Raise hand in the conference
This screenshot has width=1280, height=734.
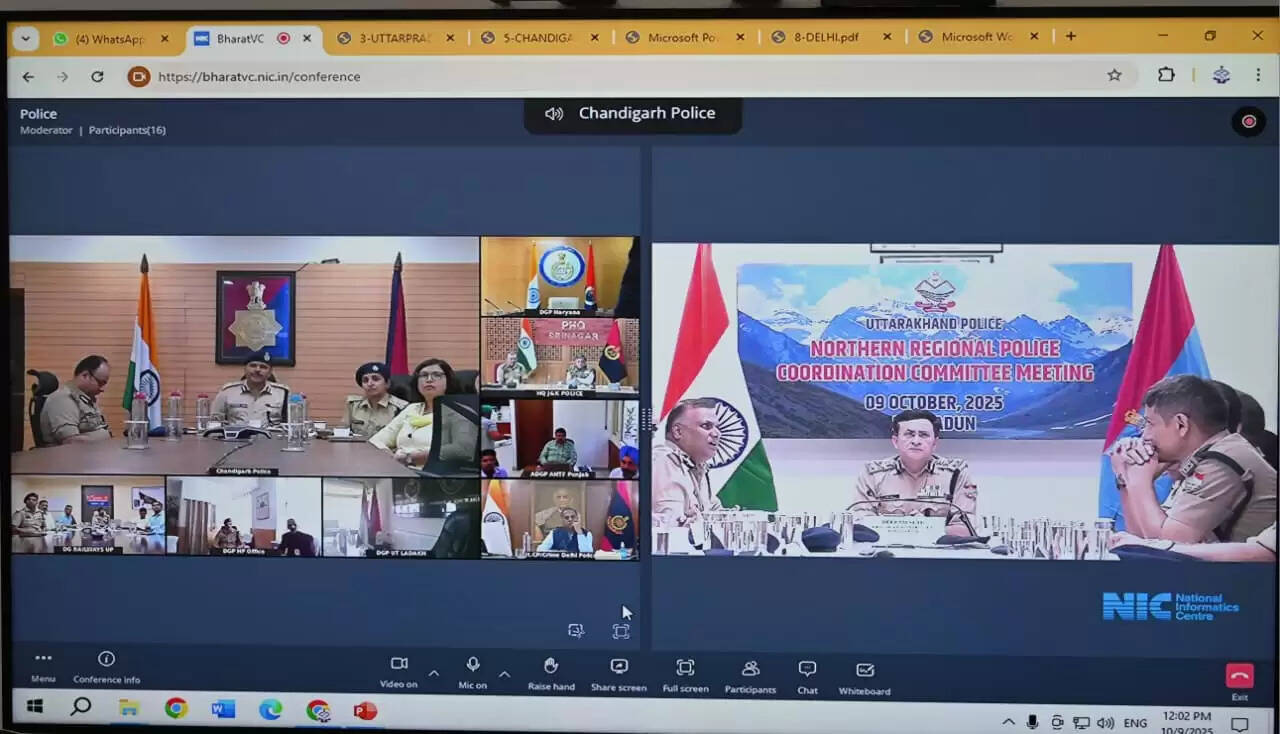point(550,670)
